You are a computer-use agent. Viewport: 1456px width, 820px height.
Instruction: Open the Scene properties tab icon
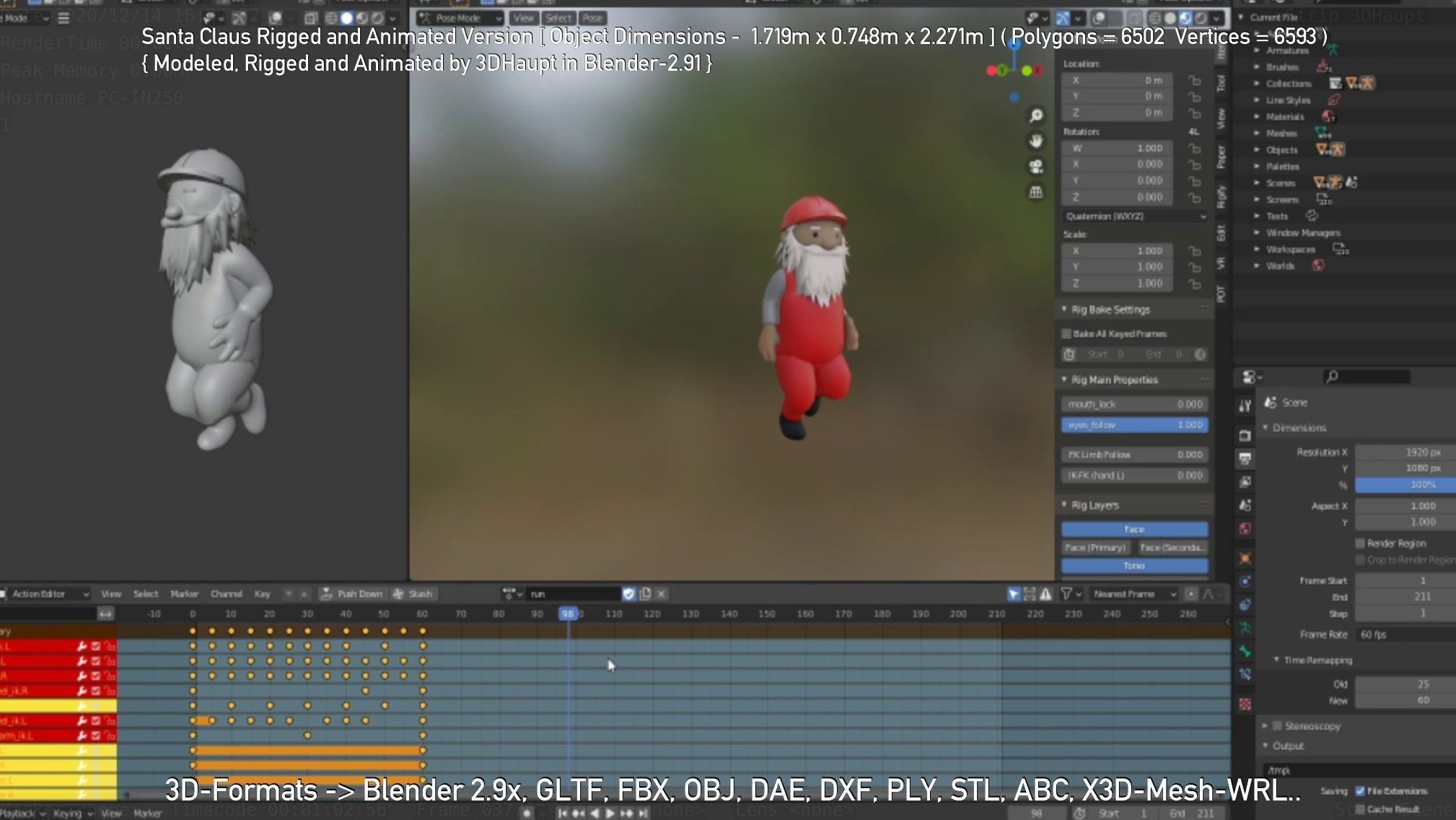(1245, 505)
